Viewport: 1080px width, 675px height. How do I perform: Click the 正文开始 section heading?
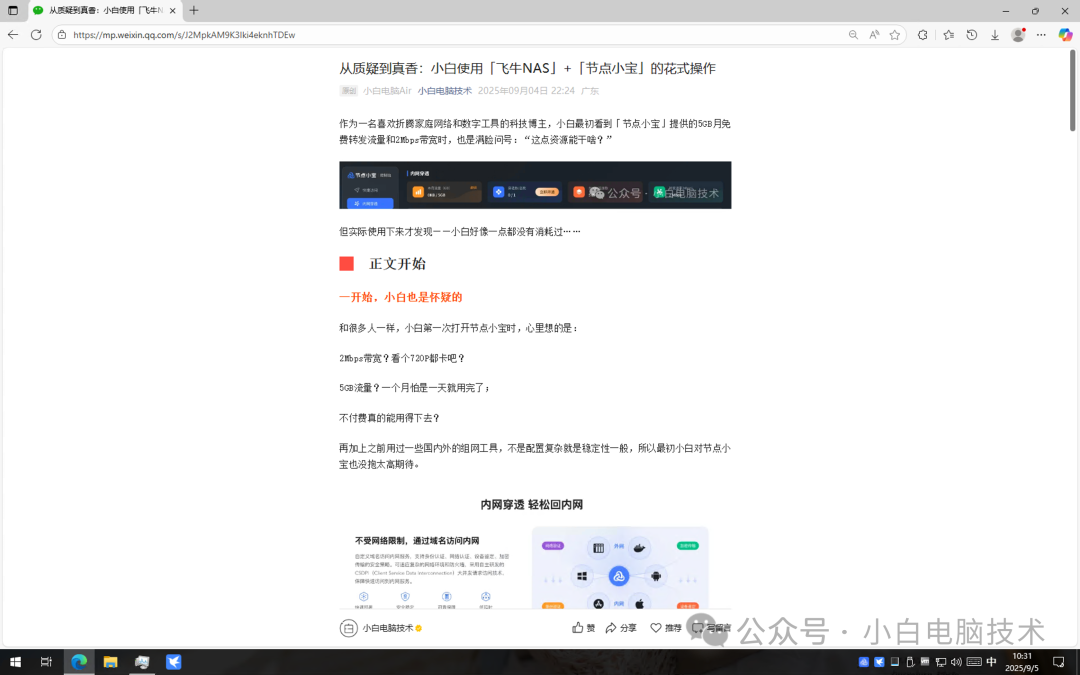pos(397,264)
